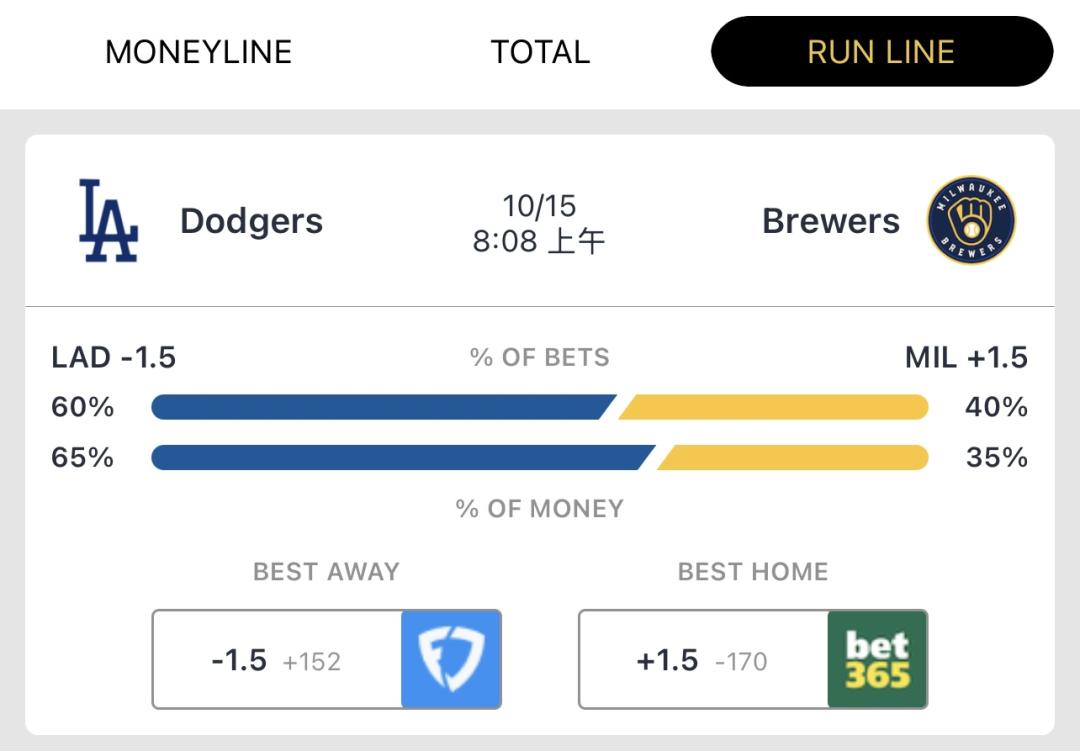Tap the Milwaukee Brewers logo
The width and height of the screenshot is (1080, 751).
tap(970, 221)
